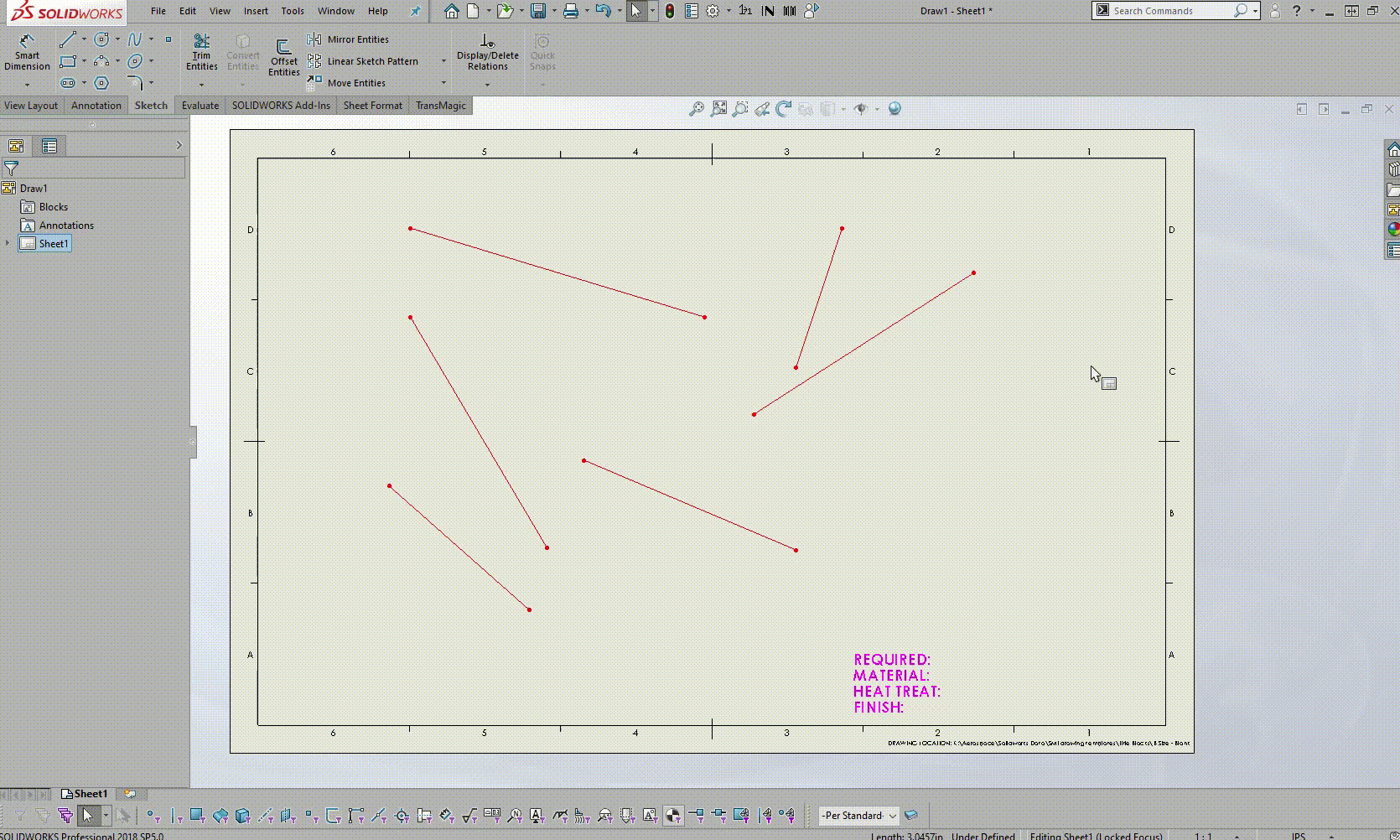The image size is (1400, 840).
Task: Toggle selection filter arrow in bottom toolbar
Action: 88,815
